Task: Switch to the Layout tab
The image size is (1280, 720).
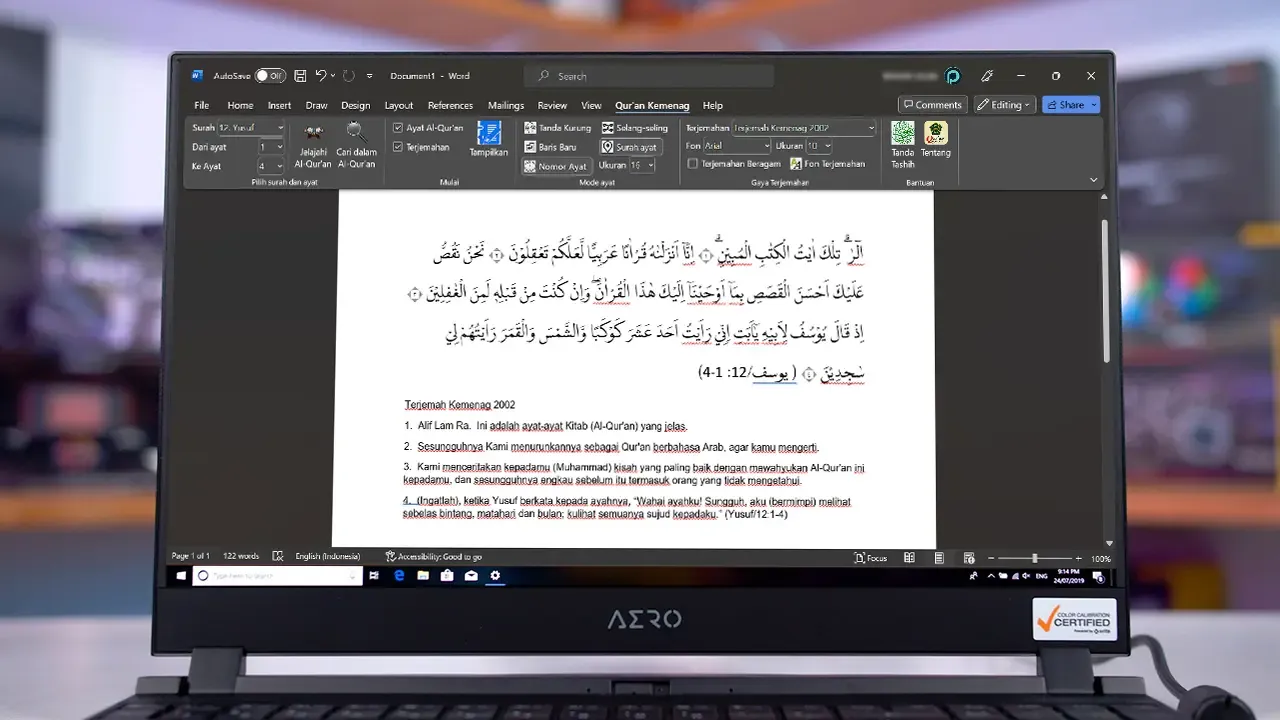Action: 399,105
